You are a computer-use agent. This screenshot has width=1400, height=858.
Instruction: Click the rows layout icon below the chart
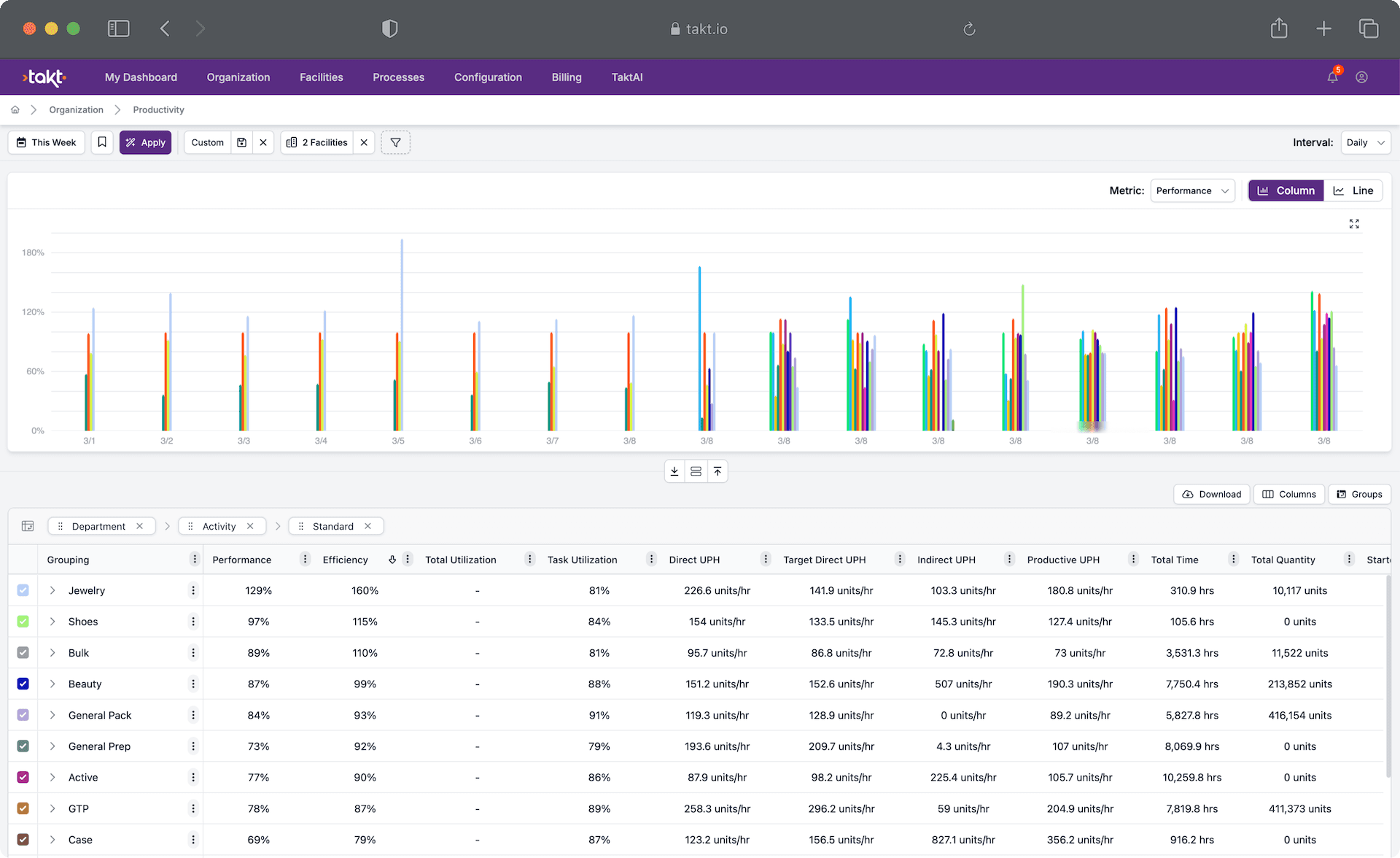pyautogui.click(x=696, y=471)
